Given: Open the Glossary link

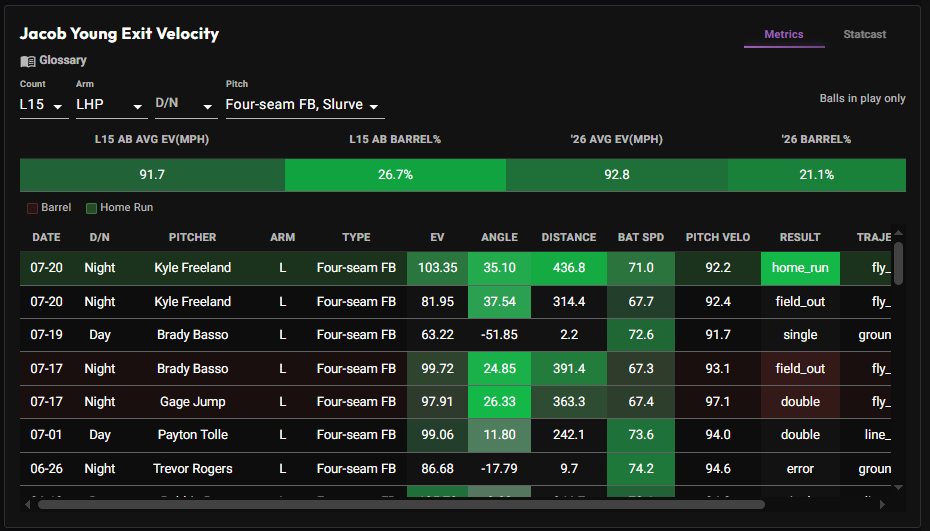Looking at the screenshot, I should pos(63,61).
